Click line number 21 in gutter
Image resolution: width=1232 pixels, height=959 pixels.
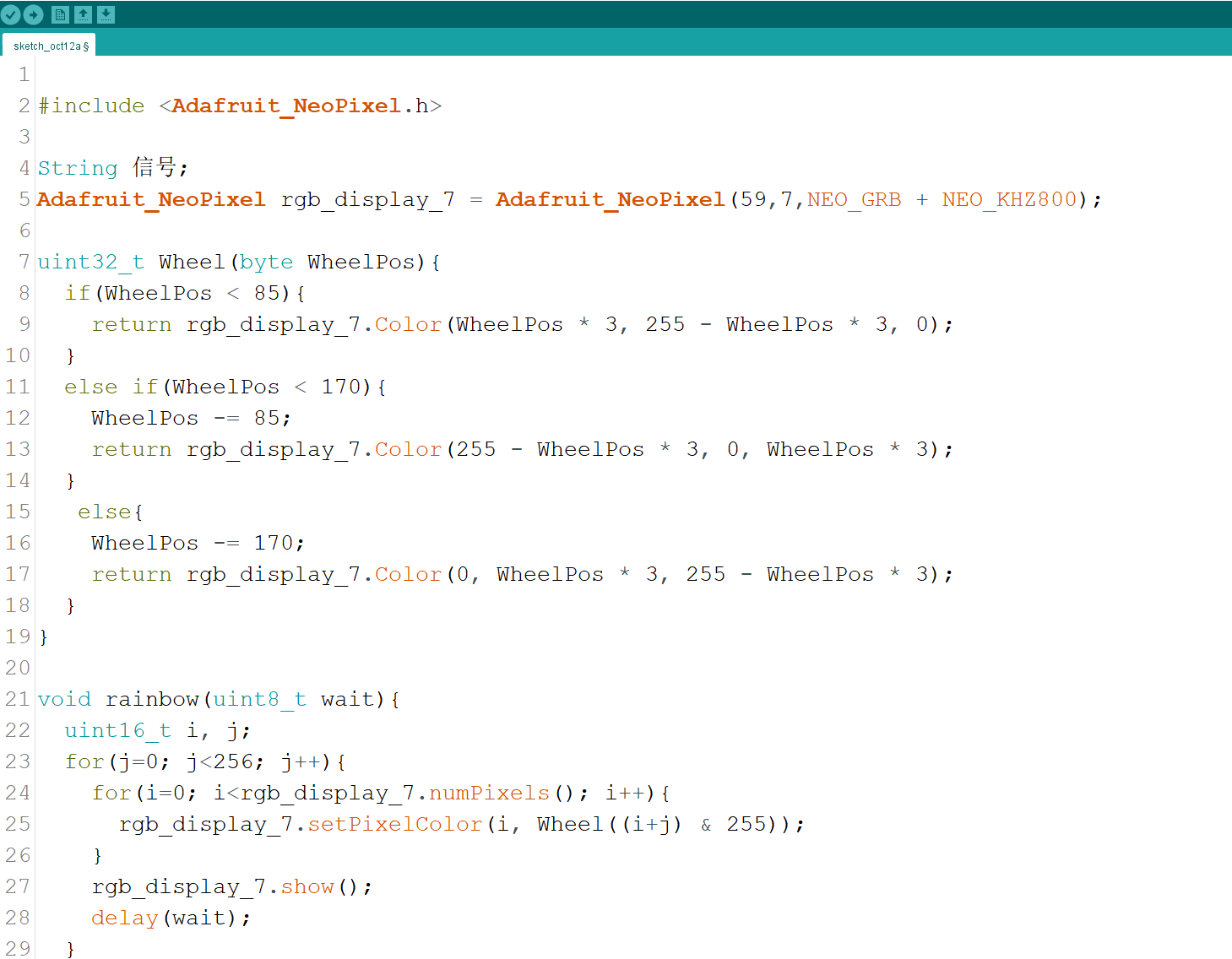click(x=18, y=699)
